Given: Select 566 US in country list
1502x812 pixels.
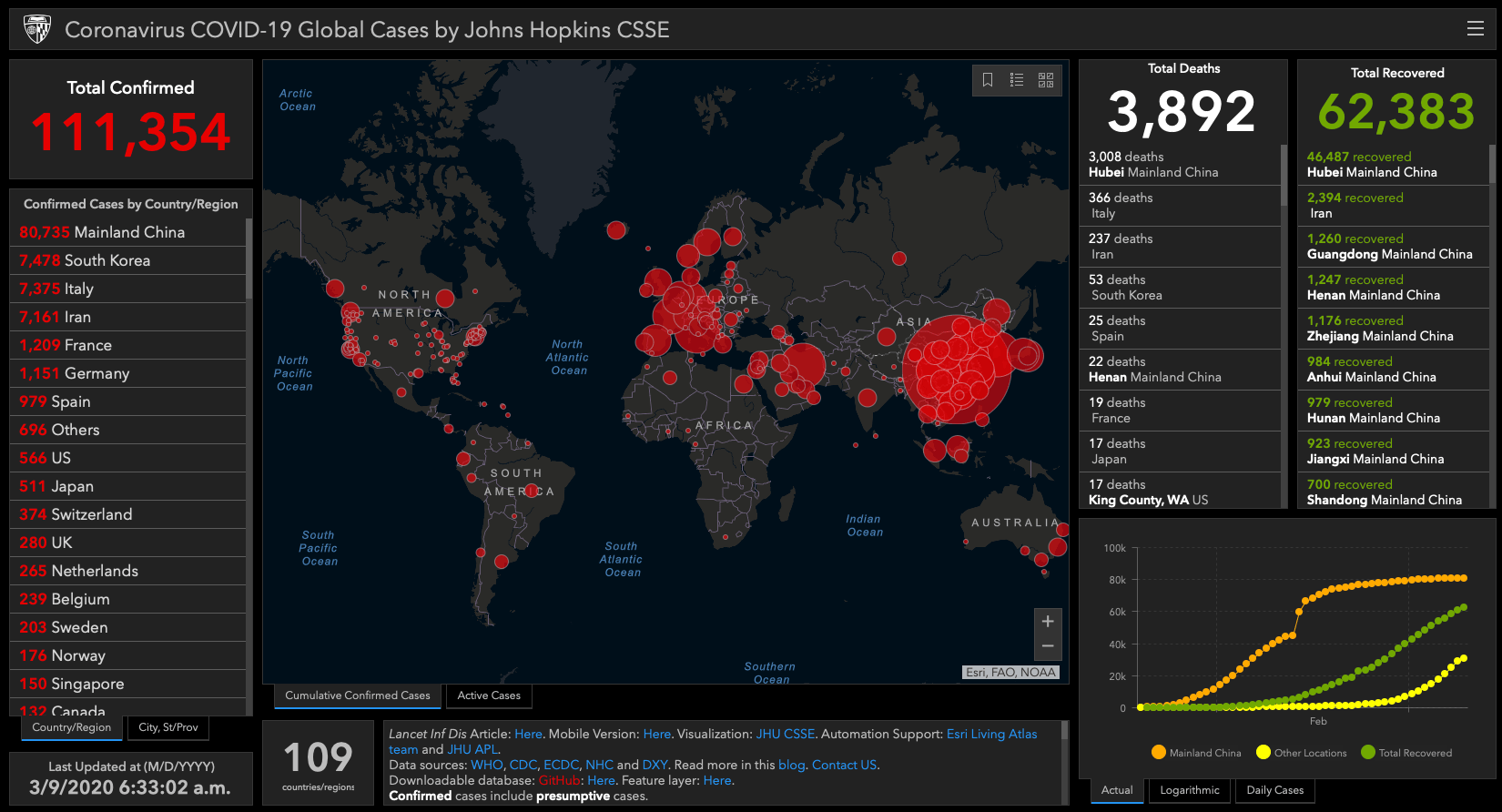Looking at the screenshot, I should click(x=127, y=458).
